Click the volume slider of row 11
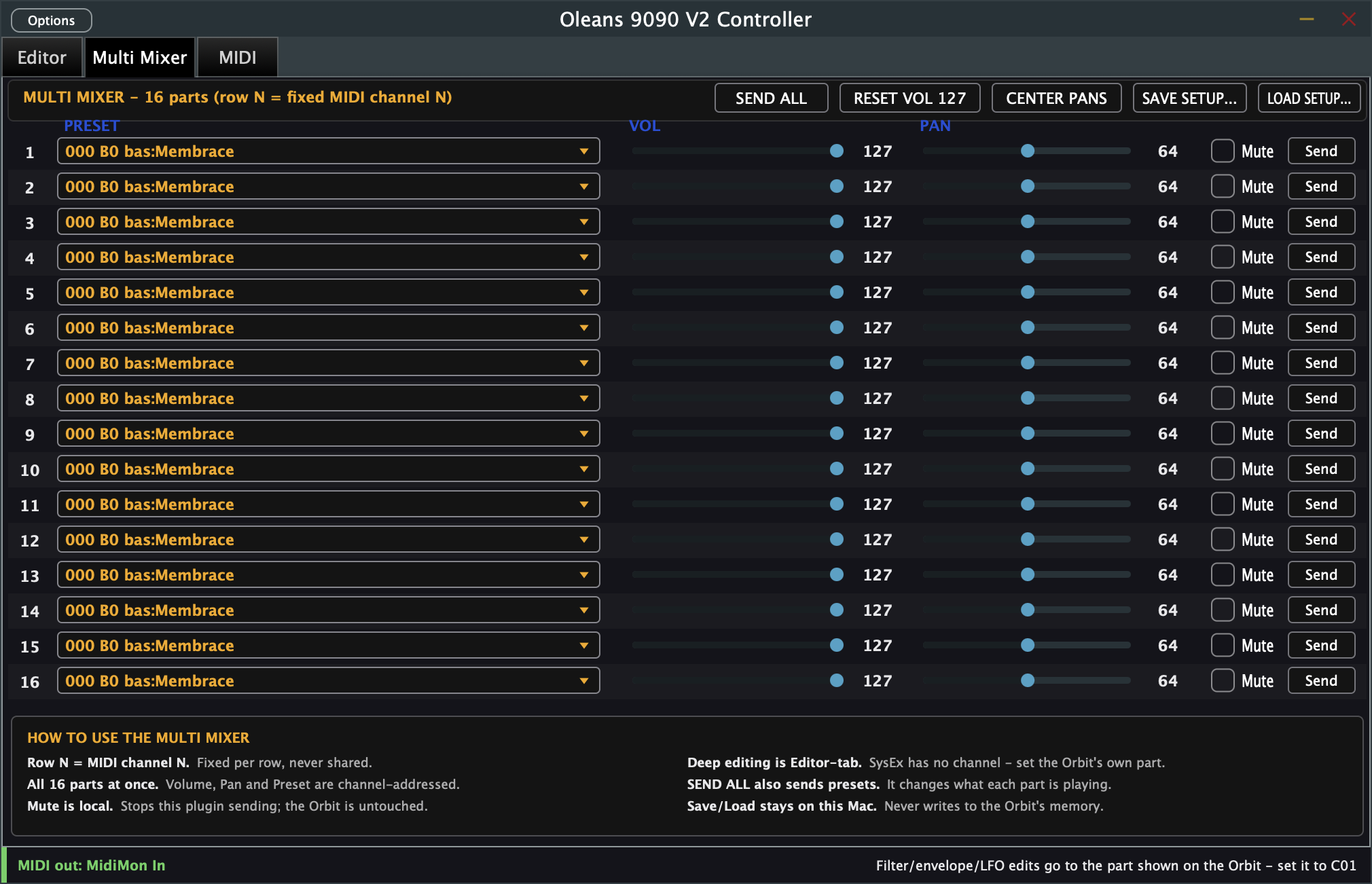Screen dimensions: 1372x884 738,504
